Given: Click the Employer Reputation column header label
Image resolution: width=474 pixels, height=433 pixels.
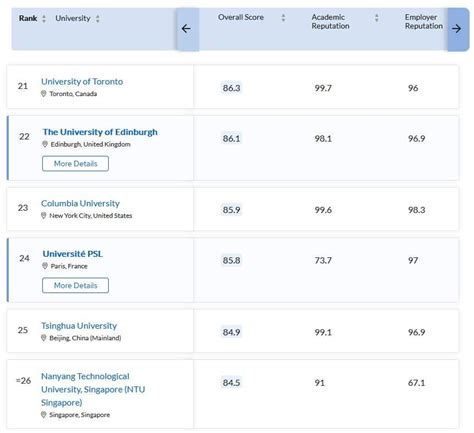Looking at the screenshot, I should (x=424, y=22).
